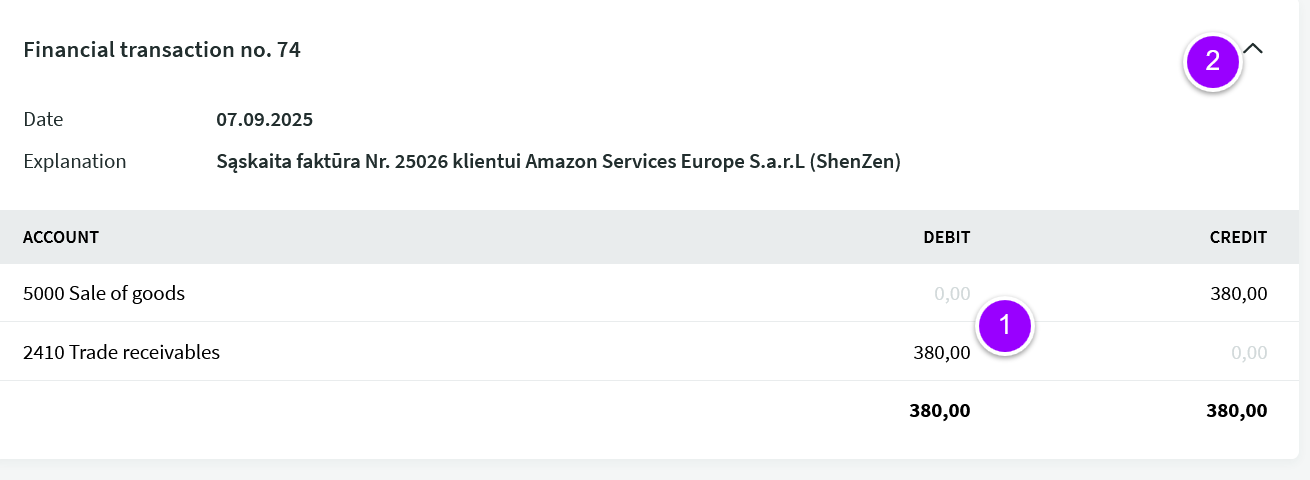Select the 2410 Trade receivables row
Image resolution: width=1310 pixels, height=480 pixels.
pos(650,352)
